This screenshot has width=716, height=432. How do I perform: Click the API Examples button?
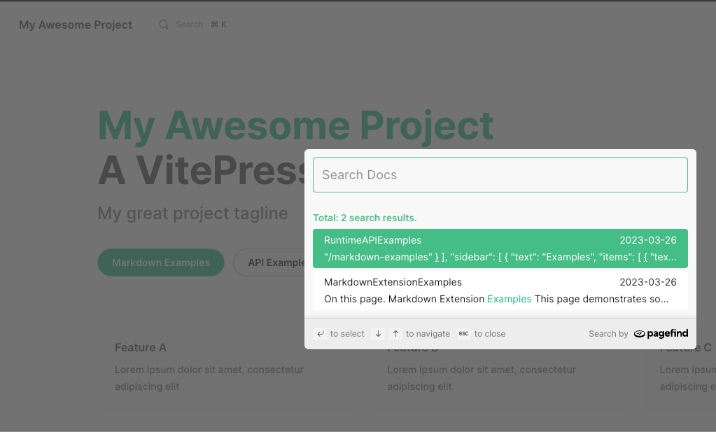(269, 263)
